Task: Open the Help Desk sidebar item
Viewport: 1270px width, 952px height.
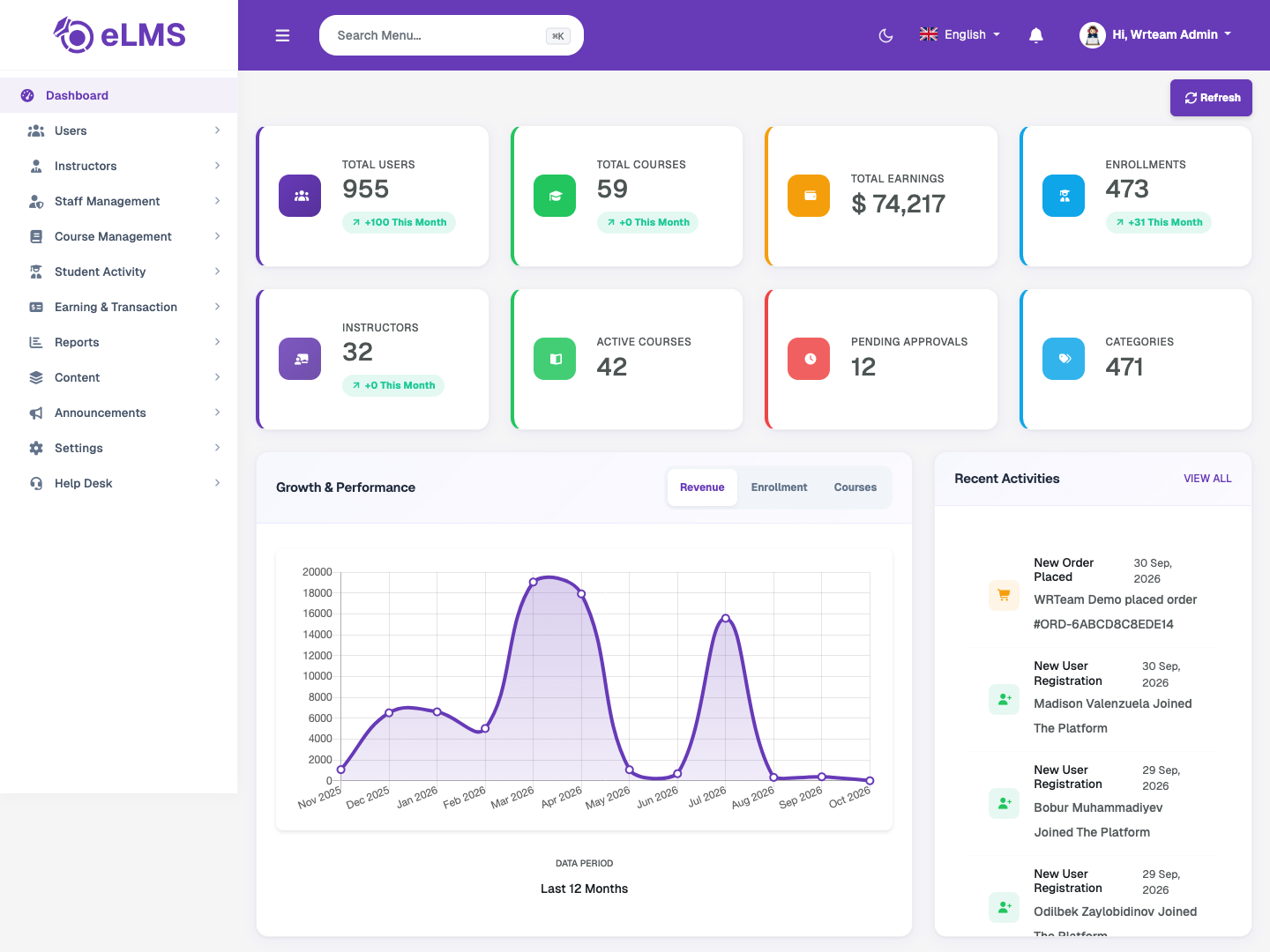Action: pos(119,483)
